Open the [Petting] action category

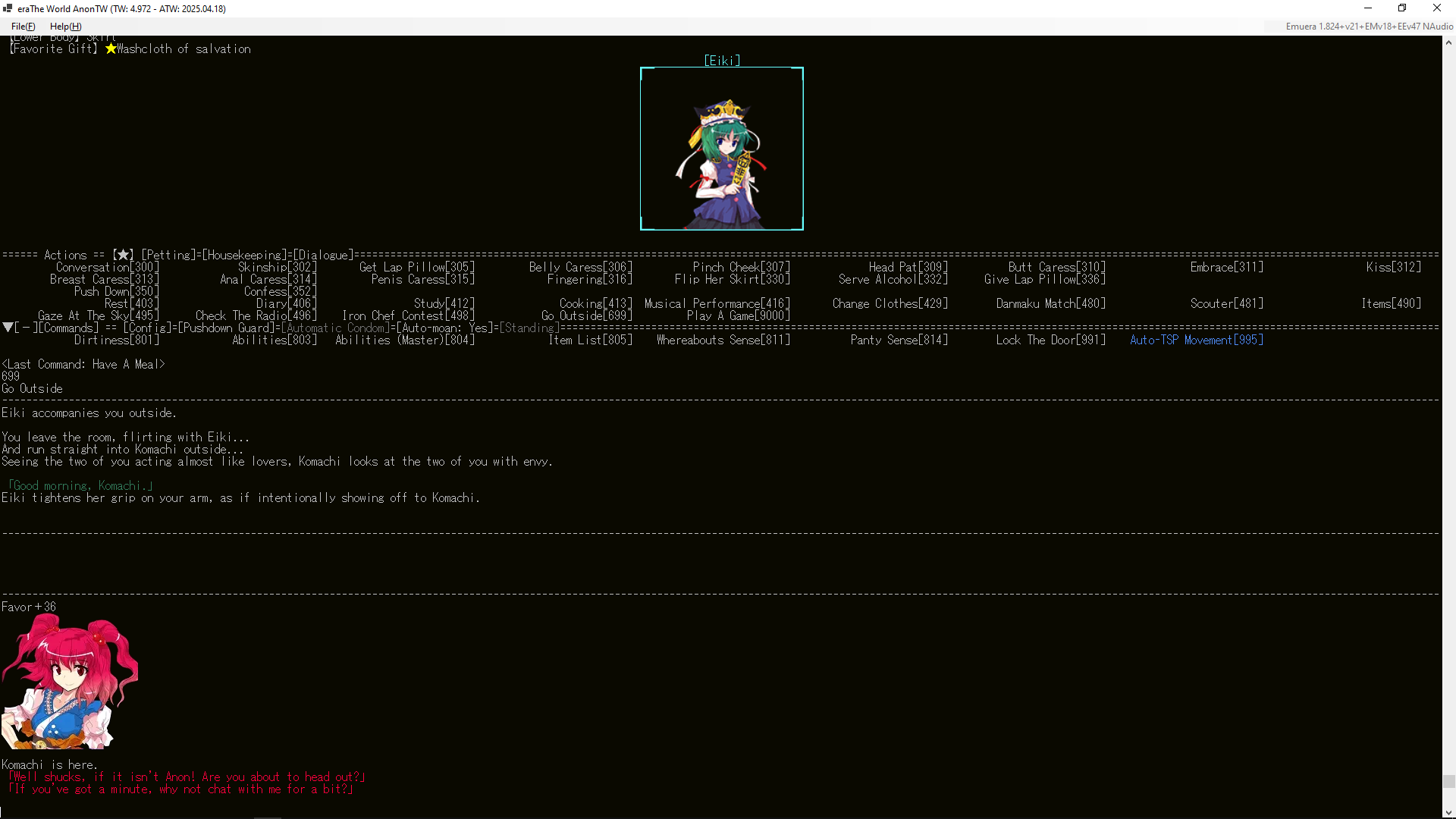click(169, 255)
